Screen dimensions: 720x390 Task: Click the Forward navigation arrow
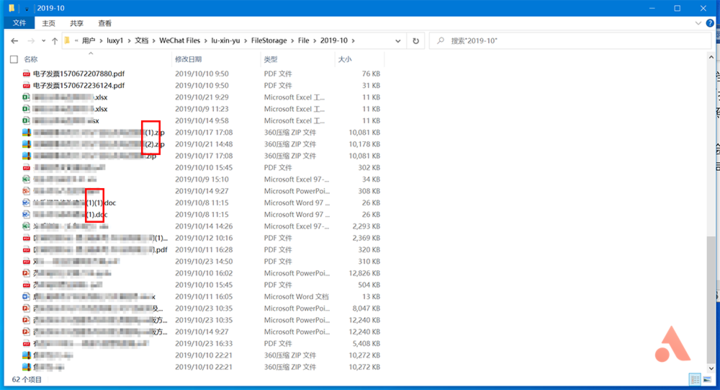(31, 41)
